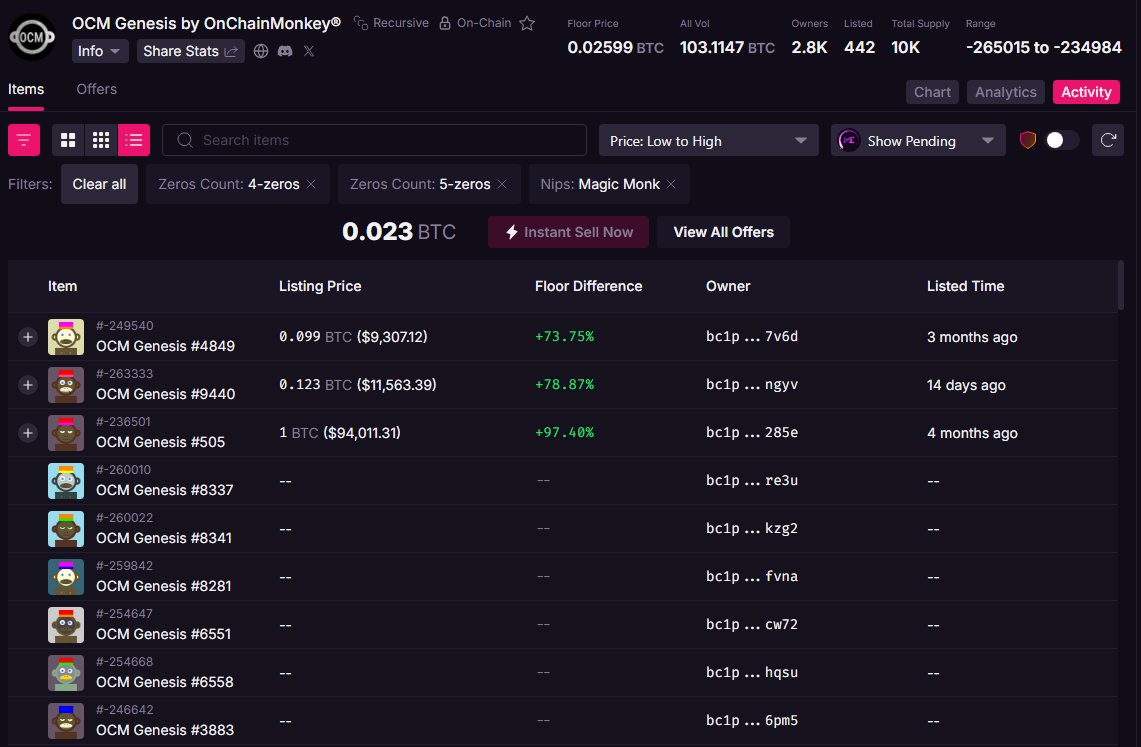Viewport: 1141px width, 747px height.
Task: Open the Chart view
Action: (x=932, y=92)
